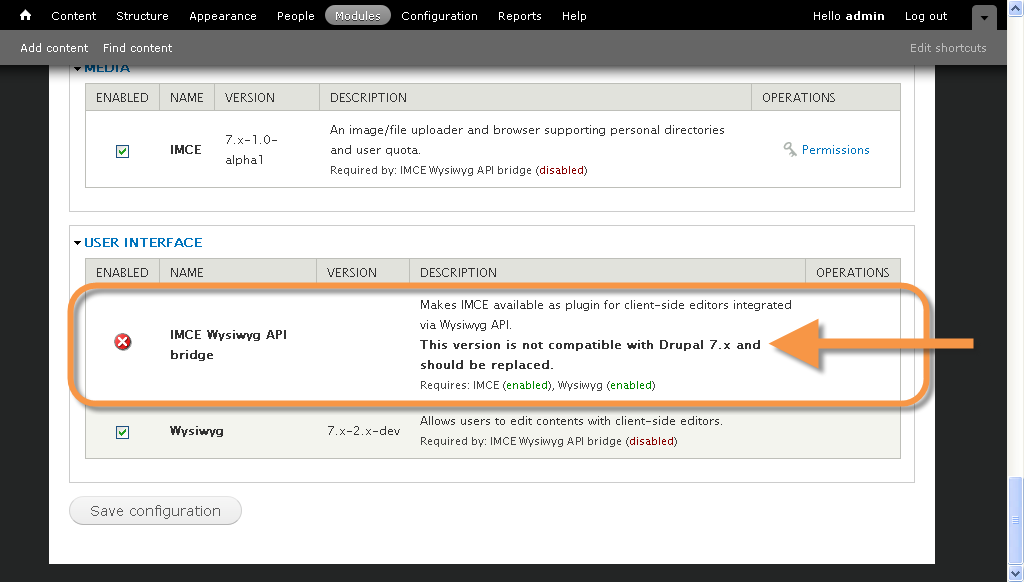Image resolution: width=1024 pixels, height=582 pixels.
Task: Open the People admin menu
Action: tap(296, 16)
